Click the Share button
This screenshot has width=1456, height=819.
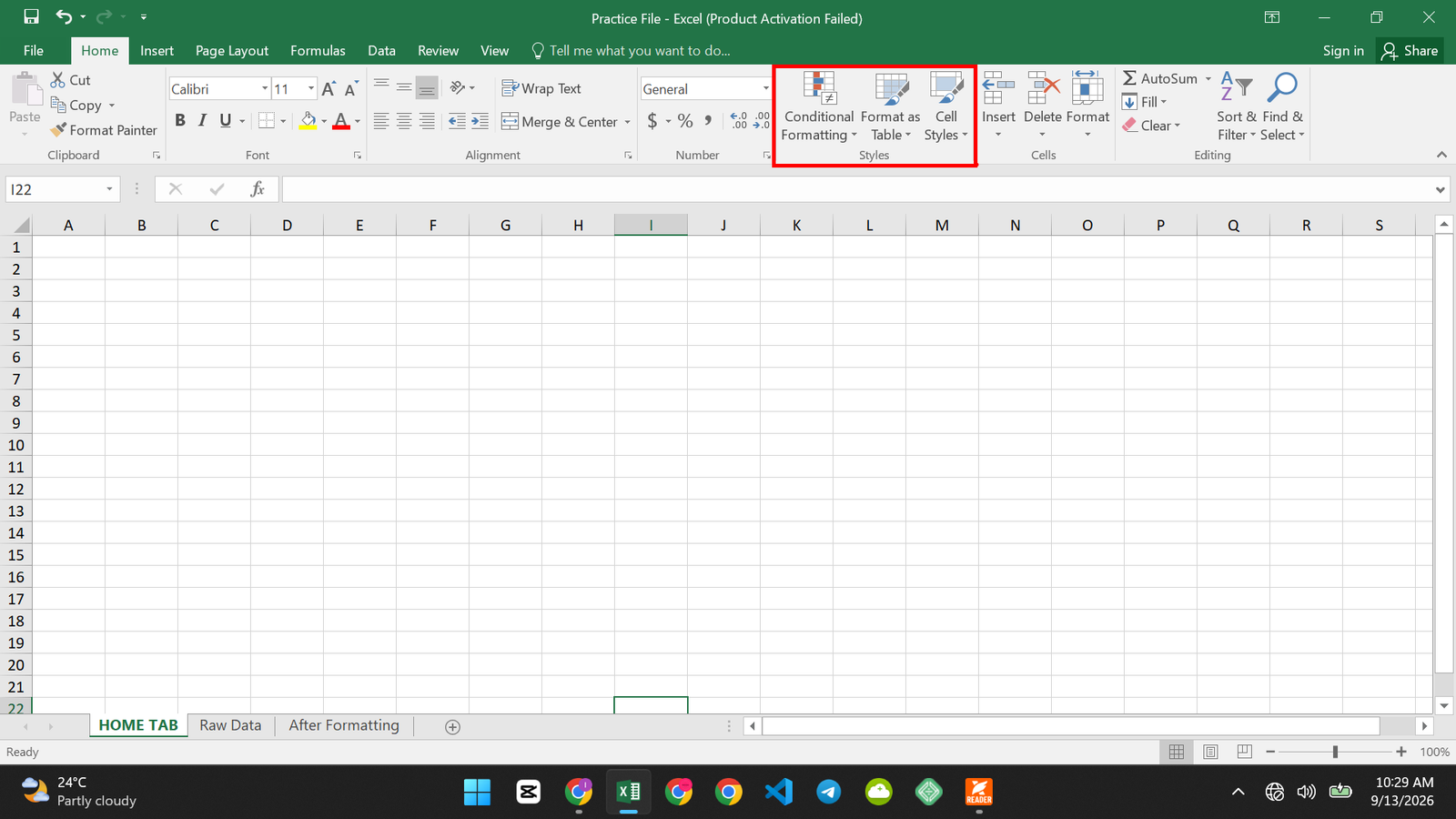point(1410,51)
